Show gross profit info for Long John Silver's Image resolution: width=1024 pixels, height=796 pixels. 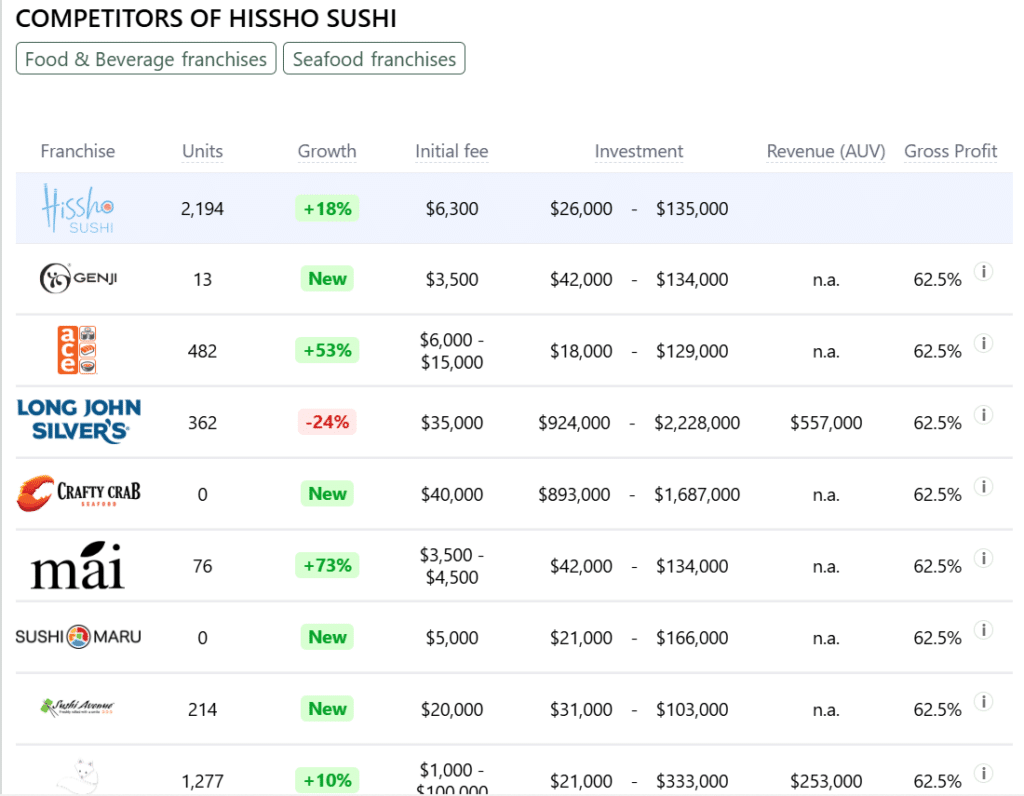[984, 415]
